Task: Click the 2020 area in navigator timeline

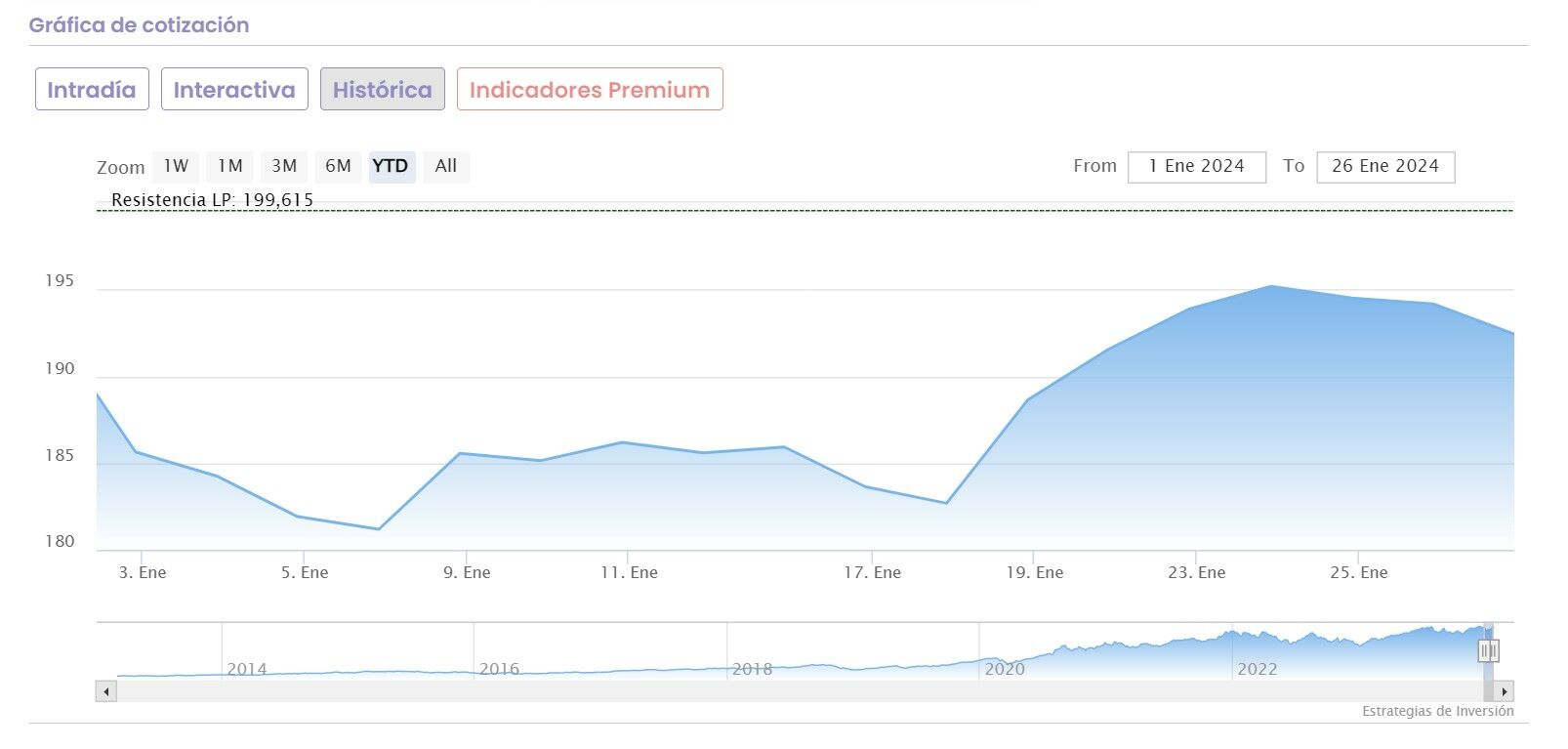Action: click(1005, 668)
